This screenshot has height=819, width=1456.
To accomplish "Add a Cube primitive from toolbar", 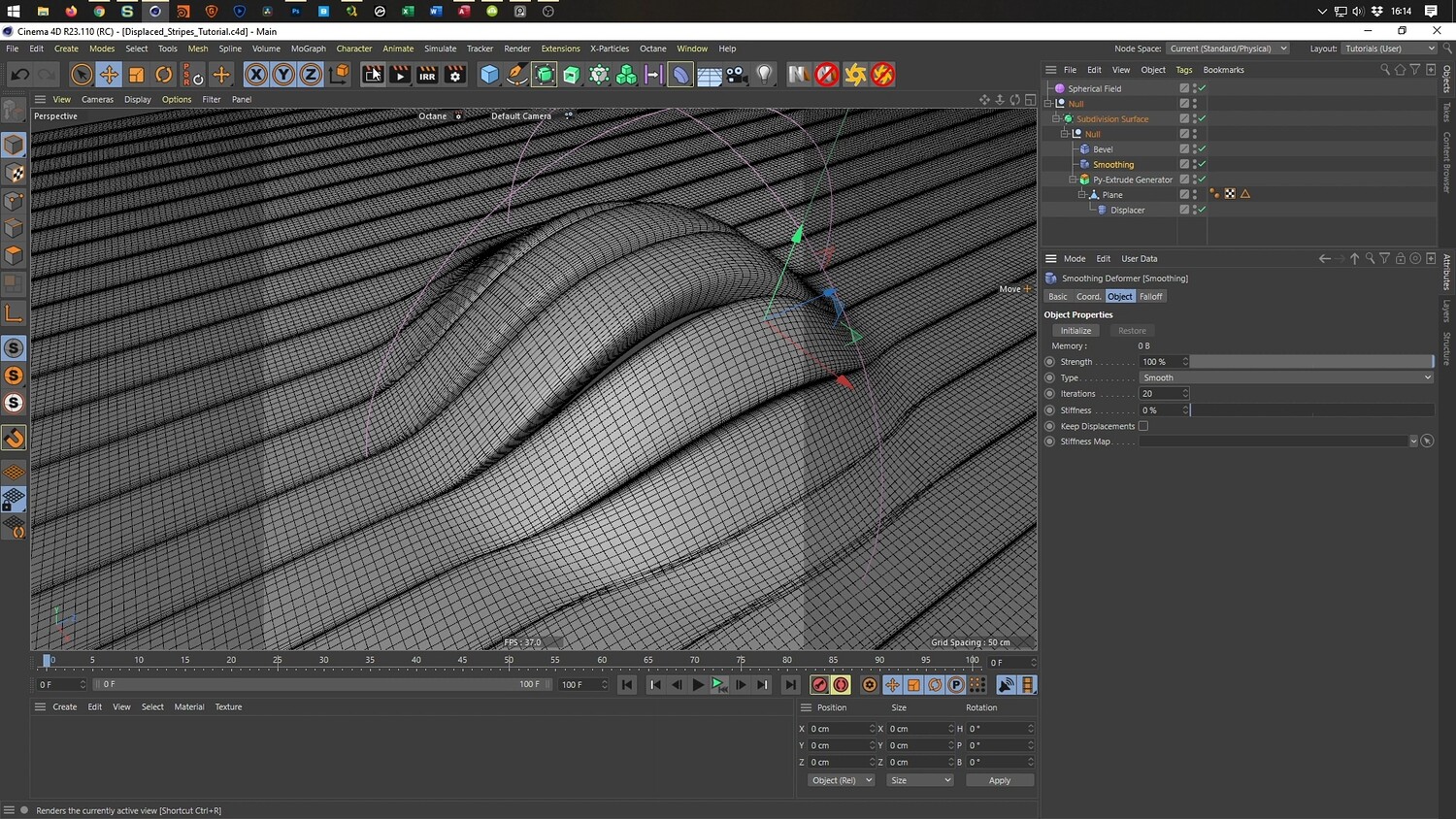I will click(490, 75).
